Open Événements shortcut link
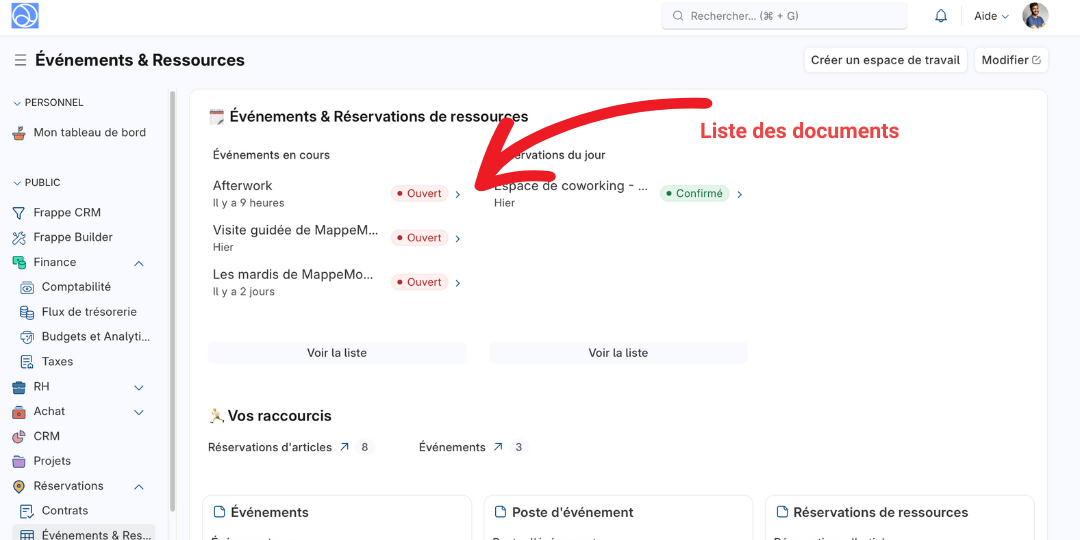This screenshot has height=540, width=1080. pos(452,447)
